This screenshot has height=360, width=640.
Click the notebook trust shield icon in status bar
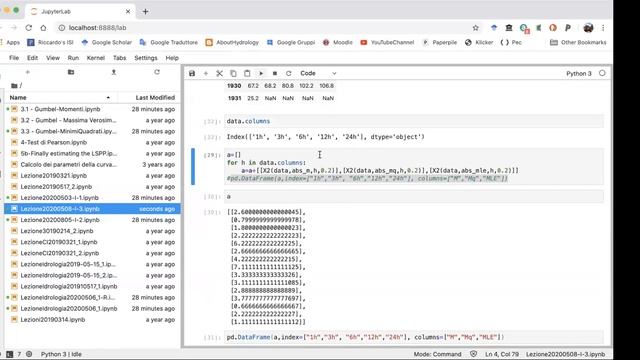[x=473, y=354]
